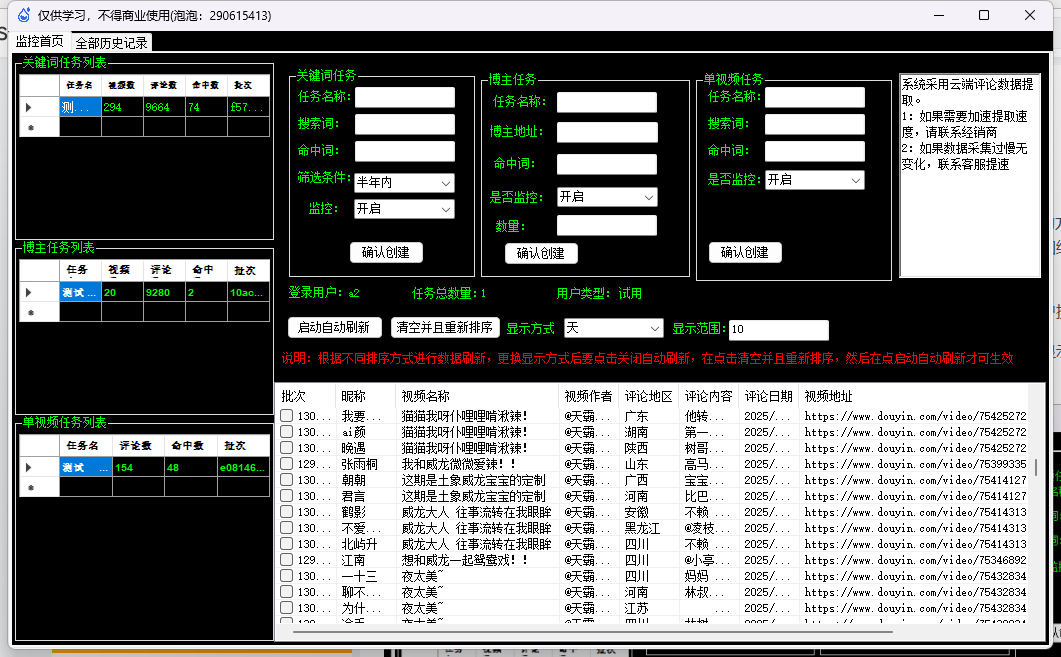Select the row arrow in 单视频任务列表
This screenshot has width=1061, height=657.
[x=28, y=468]
